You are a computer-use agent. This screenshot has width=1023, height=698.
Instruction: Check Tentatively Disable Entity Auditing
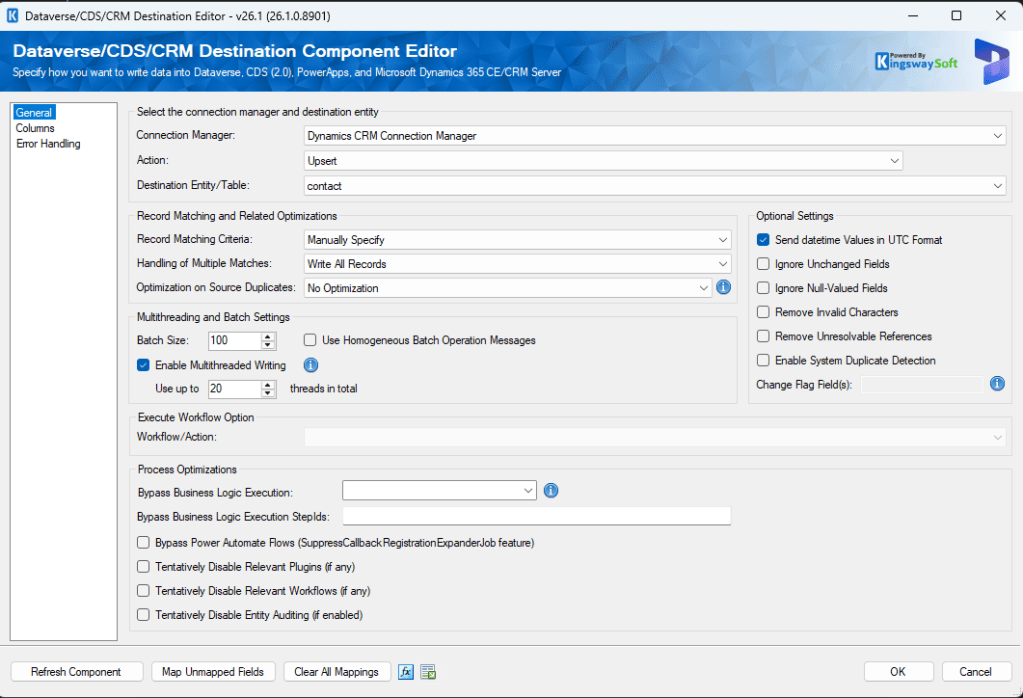[x=143, y=615]
